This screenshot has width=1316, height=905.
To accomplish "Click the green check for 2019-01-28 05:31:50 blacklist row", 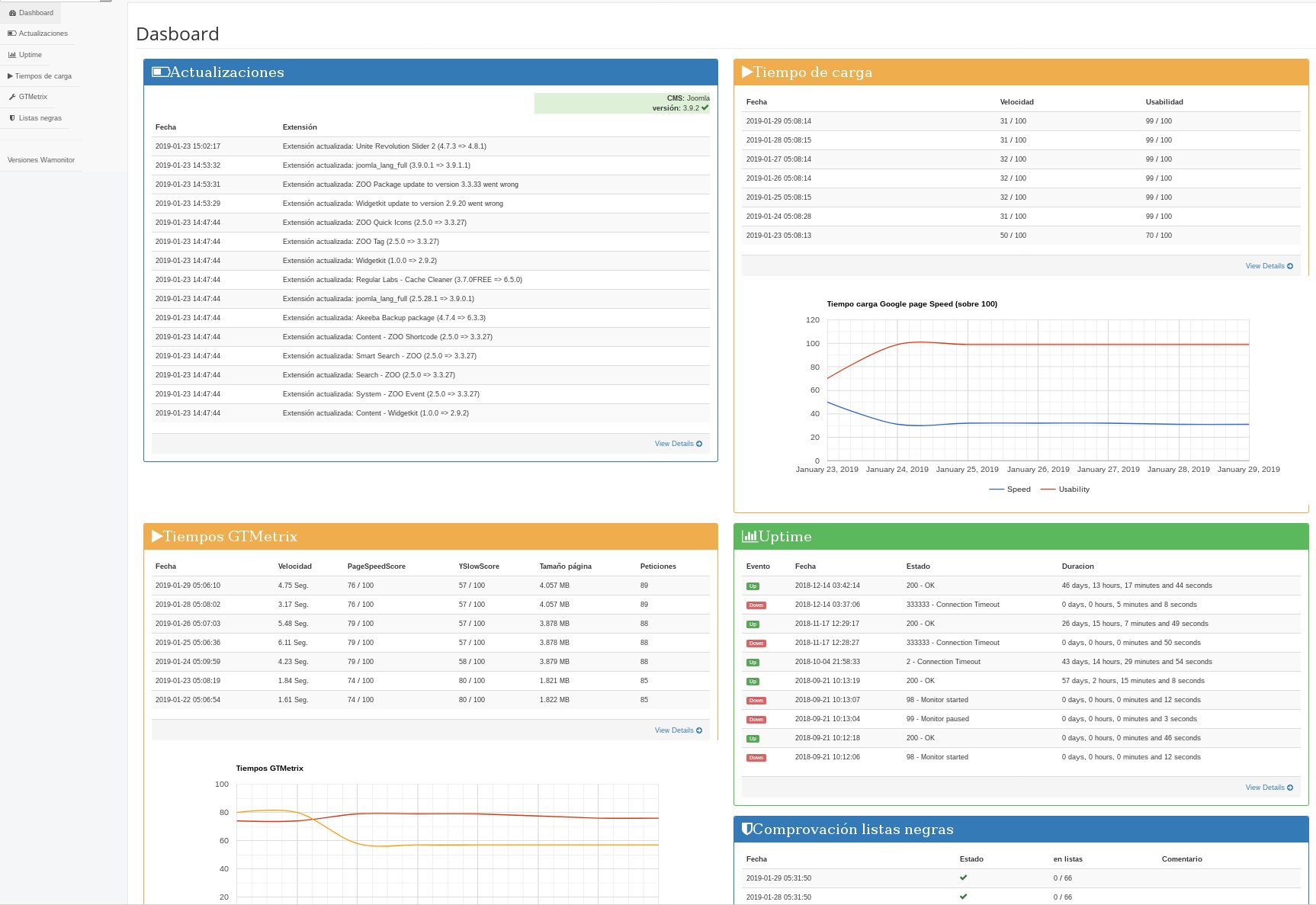I will 964,897.
